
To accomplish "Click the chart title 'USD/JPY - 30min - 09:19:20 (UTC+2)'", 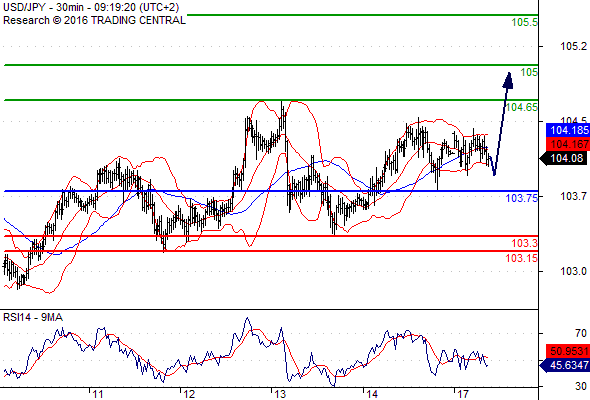I will tap(91, 7).
